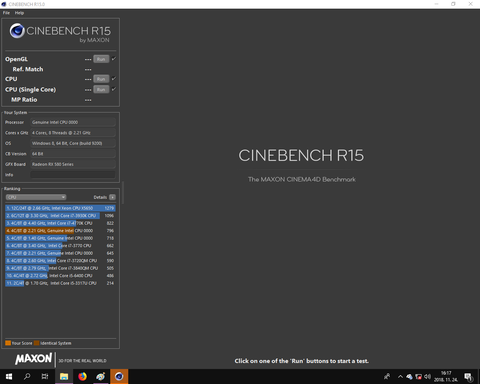The width and height of the screenshot is (480, 384).
Task: Run the CPU multi-core benchmark
Action: (x=101, y=79)
